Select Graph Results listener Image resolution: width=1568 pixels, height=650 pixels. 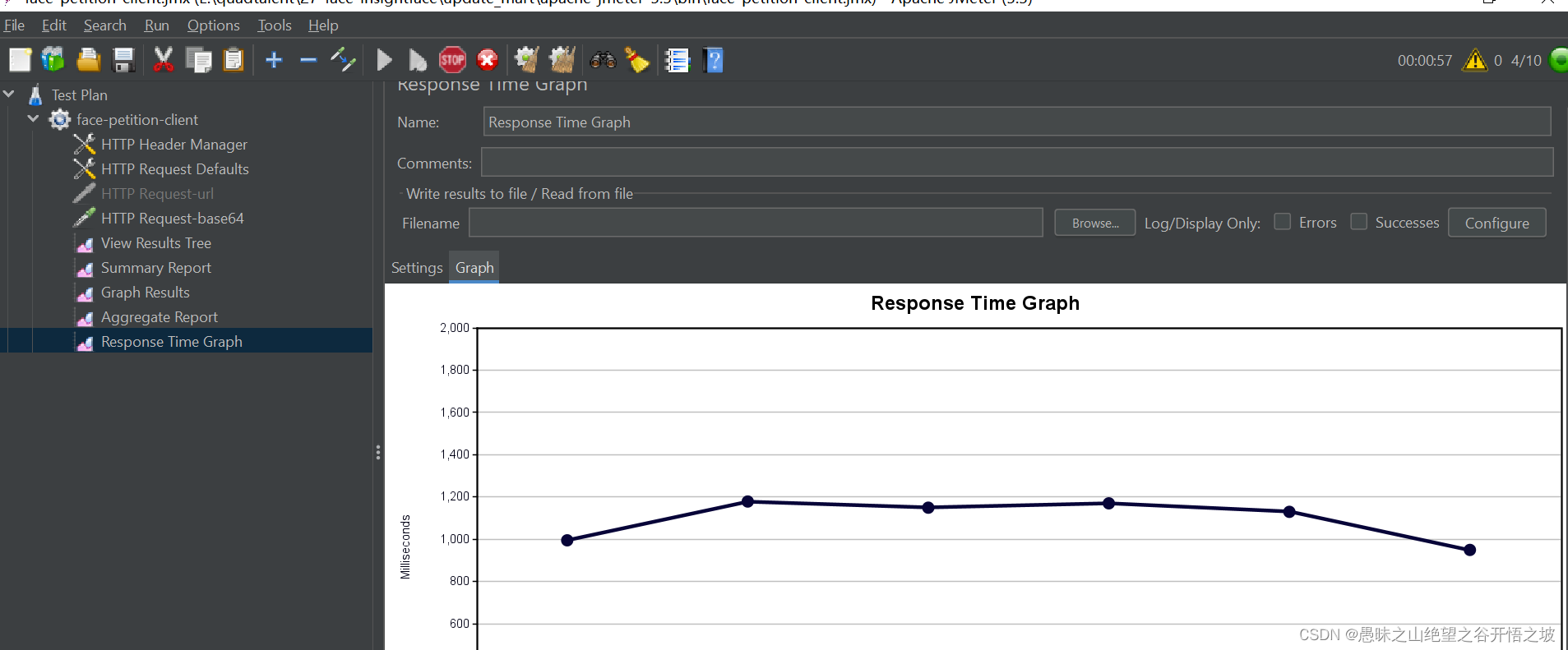click(145, 293)
